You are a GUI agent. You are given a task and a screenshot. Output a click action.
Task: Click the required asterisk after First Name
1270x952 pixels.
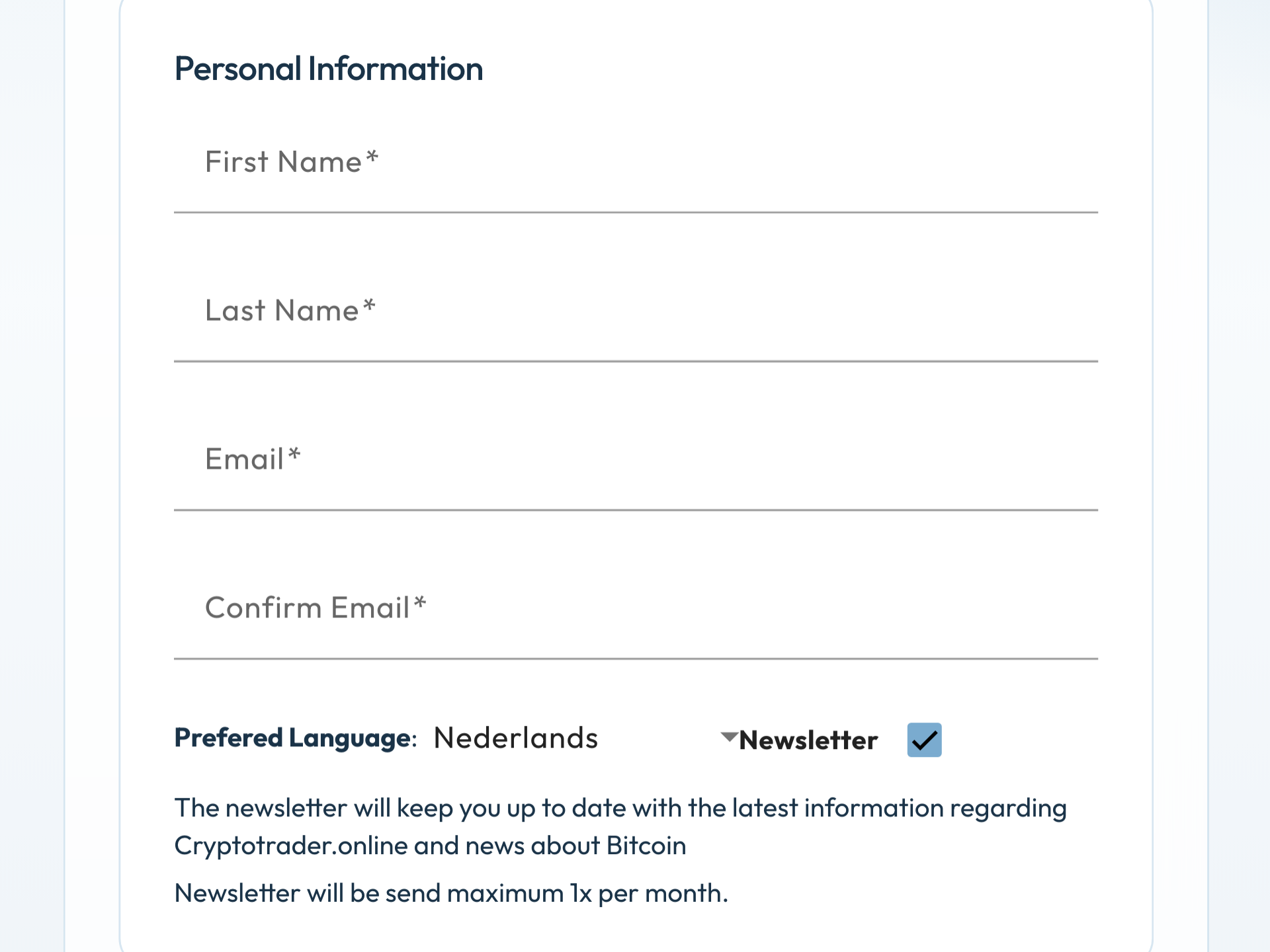(x=372, y=157)
